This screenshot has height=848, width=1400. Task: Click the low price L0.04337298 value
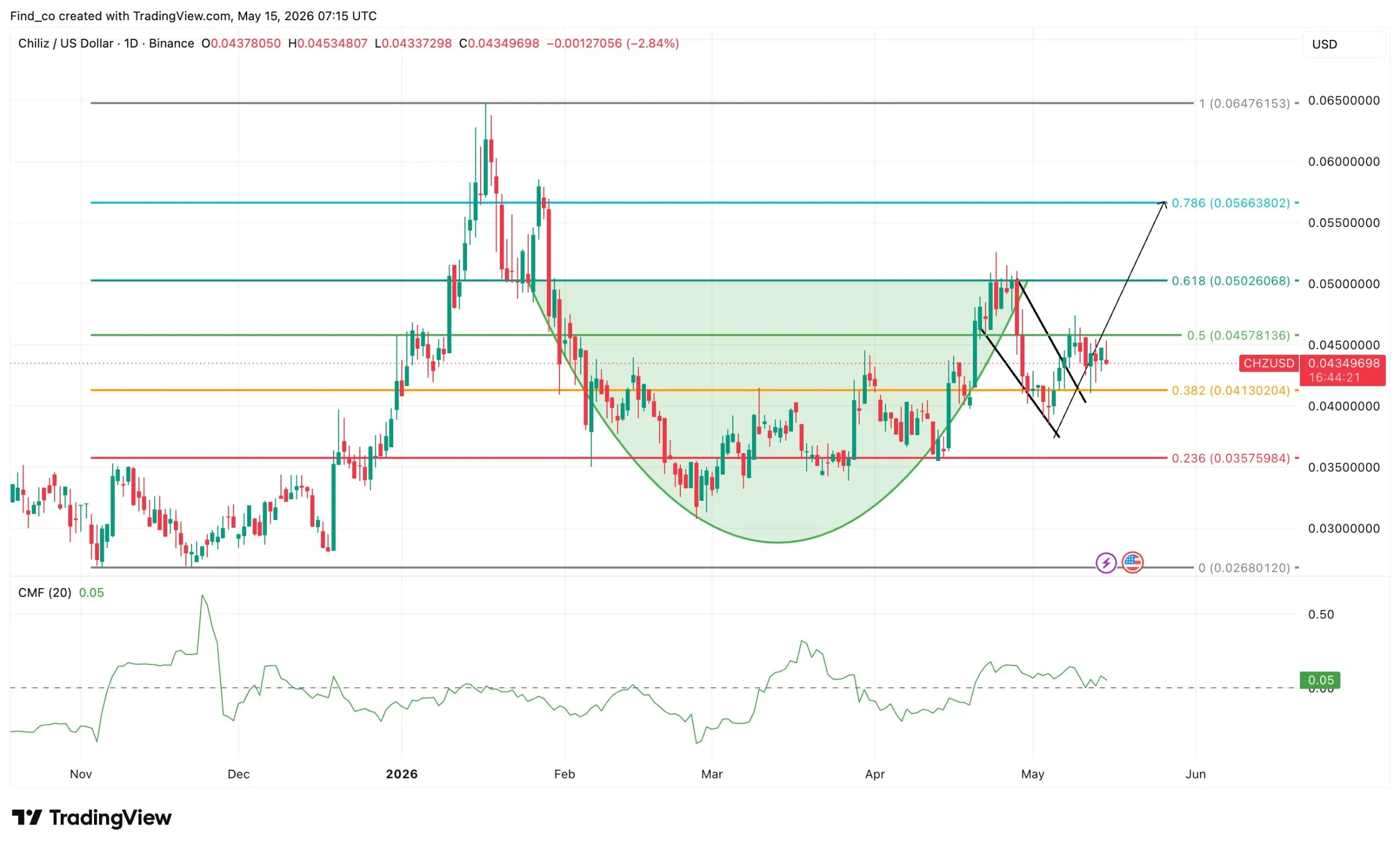click(413, 44)
